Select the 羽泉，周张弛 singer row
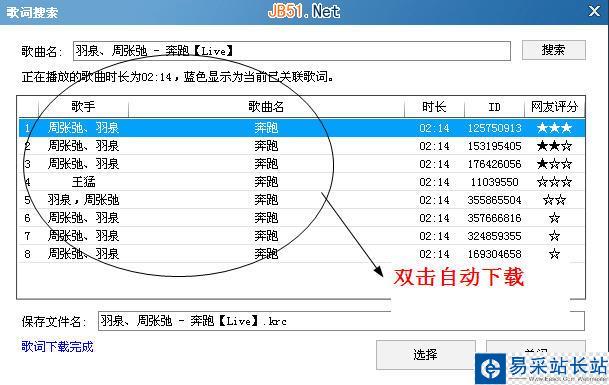Viewport: 609px width, 385px height. pos(302,200)
